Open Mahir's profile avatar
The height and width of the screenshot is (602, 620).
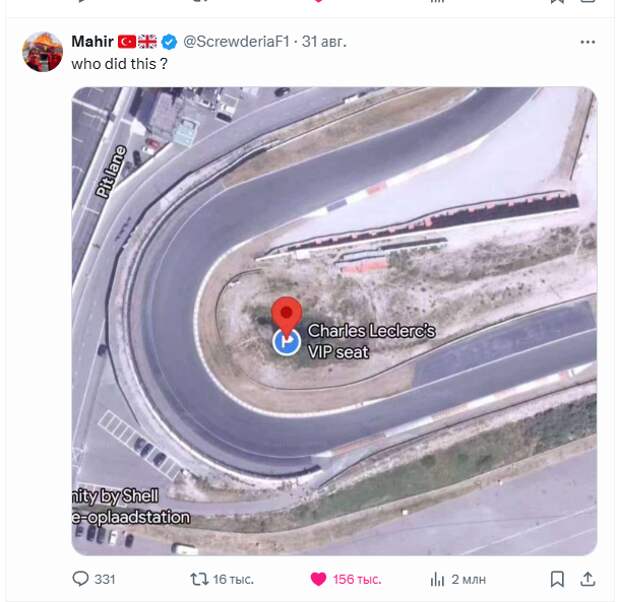click(43, 51)
